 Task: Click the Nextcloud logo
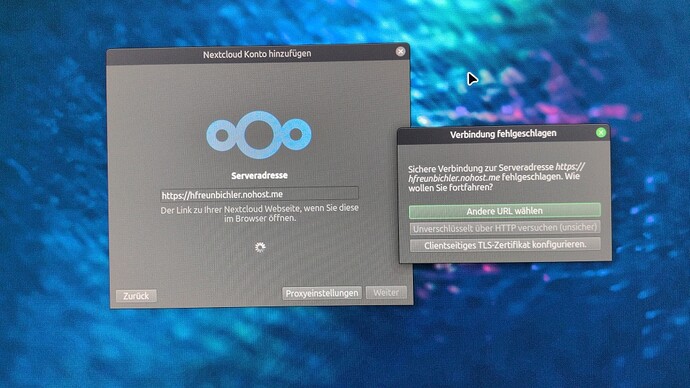pyautogui.click(x=259, y=135)
